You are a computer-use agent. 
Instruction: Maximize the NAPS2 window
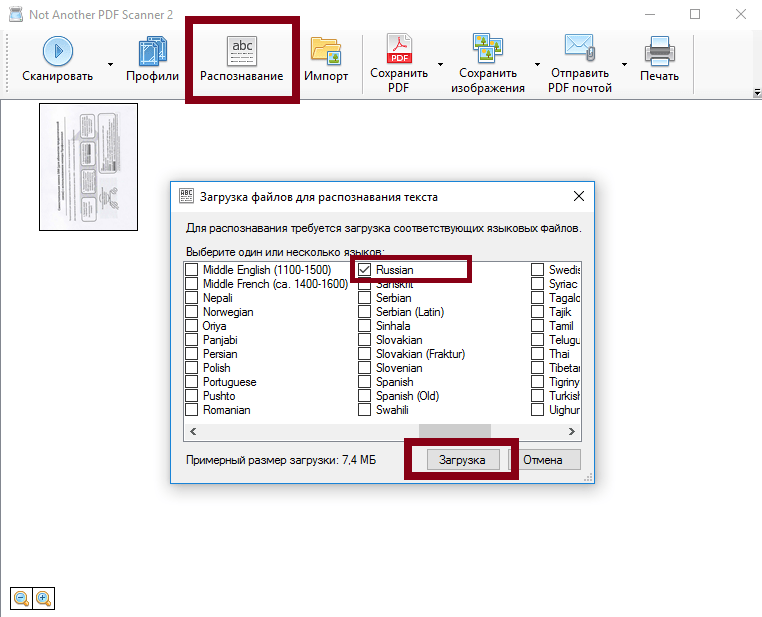695,15
